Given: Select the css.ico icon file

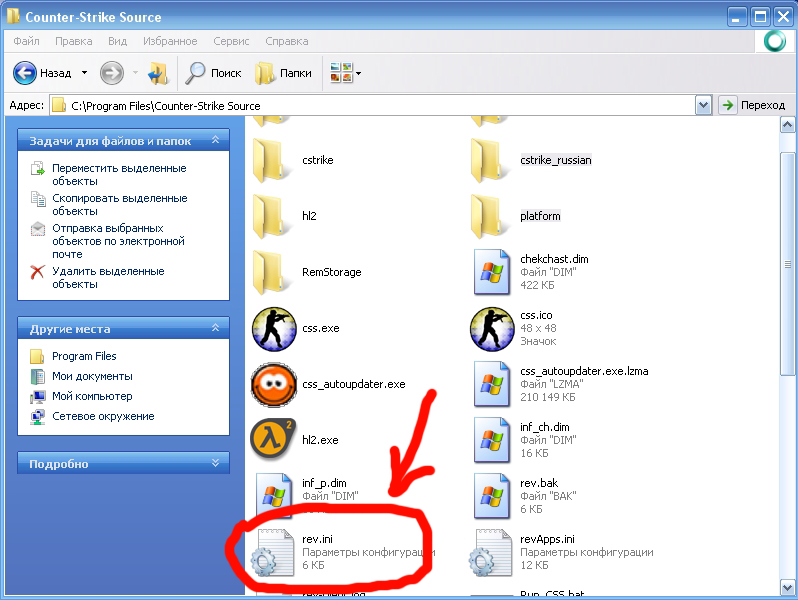Looking at the screenshot, I should click(x=492, y=329).
